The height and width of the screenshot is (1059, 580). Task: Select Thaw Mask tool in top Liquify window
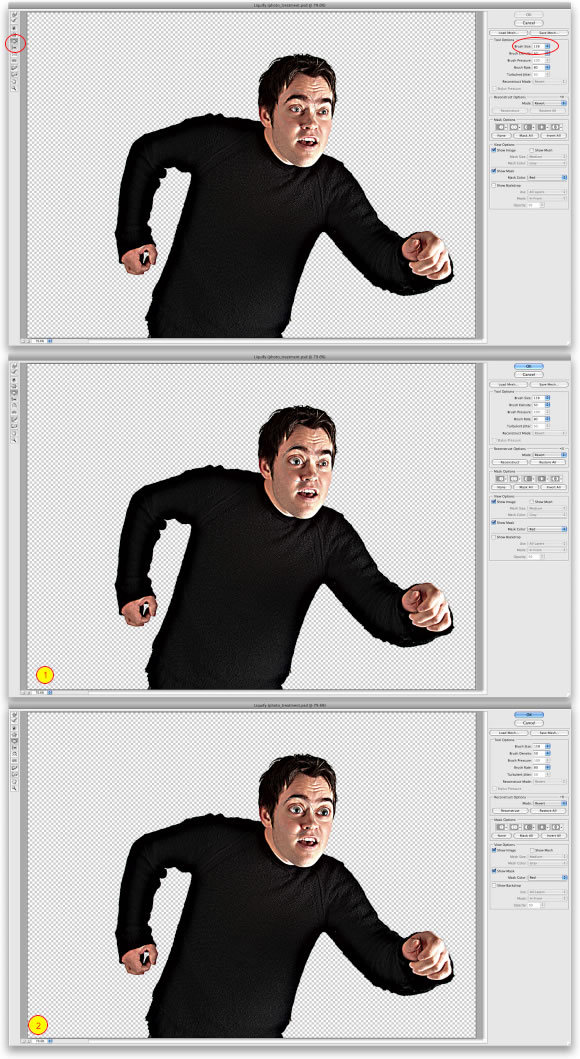pyautogui.click(x=14, y=74)
